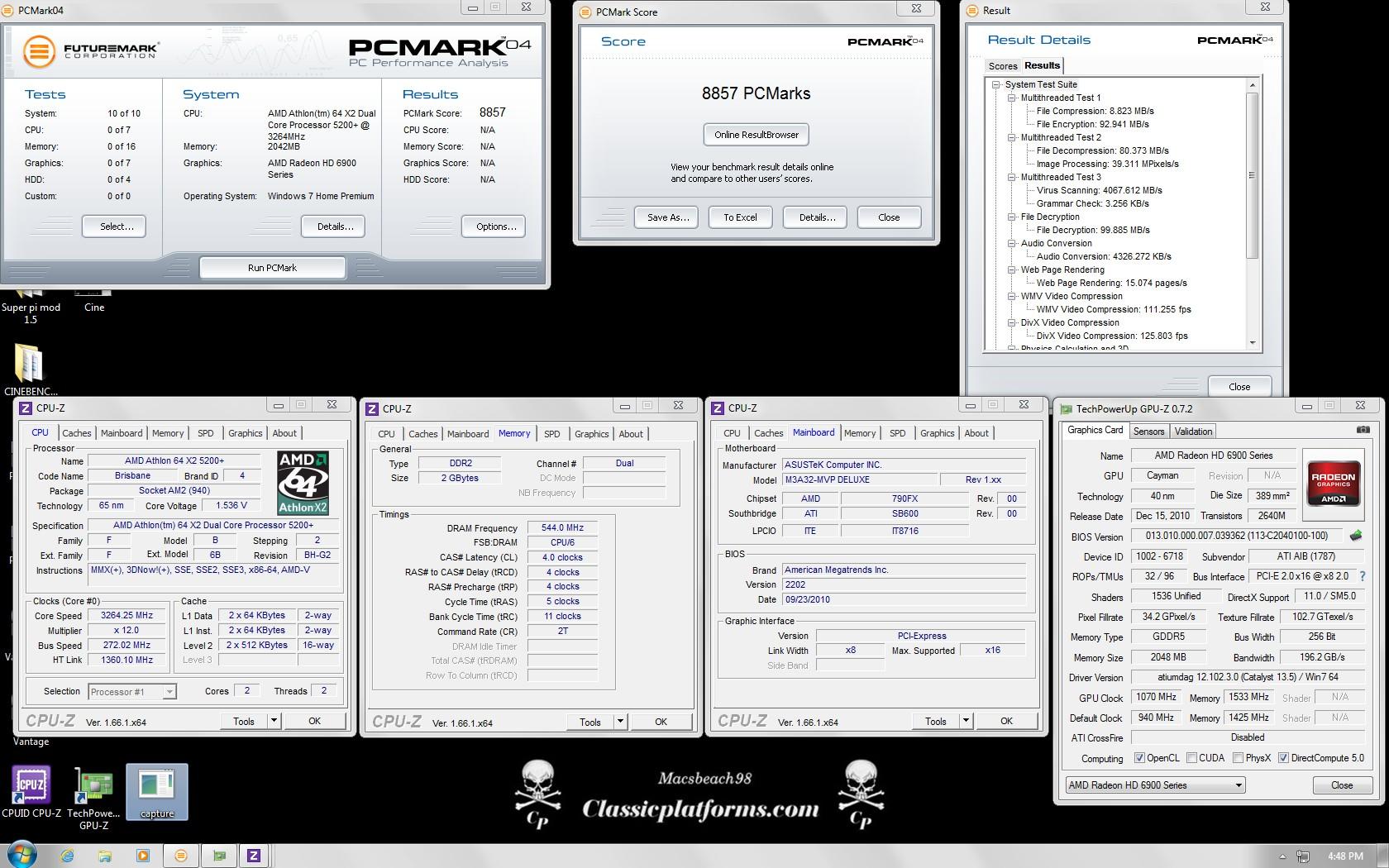Click the Core Speed 3264.25 MHz field
The image size is (1389, 868).
tap(127, 616)
